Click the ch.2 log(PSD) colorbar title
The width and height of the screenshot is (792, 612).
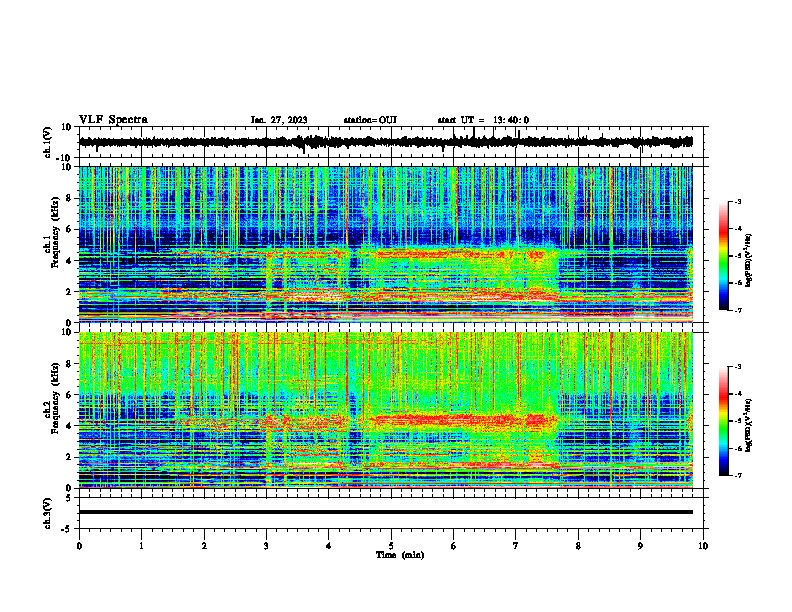[x=749, y=425]
